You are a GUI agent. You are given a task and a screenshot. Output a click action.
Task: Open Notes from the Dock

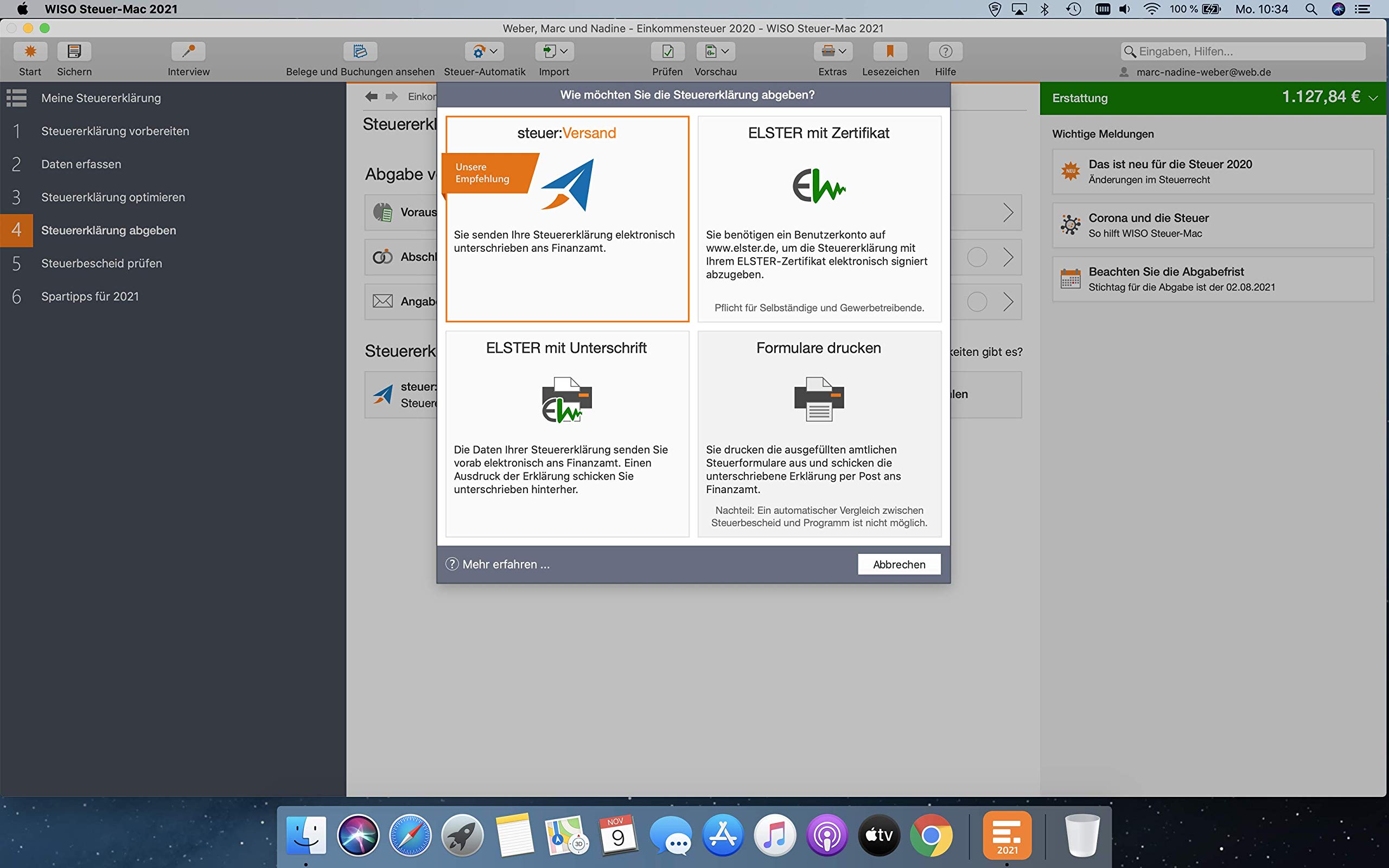514,835
